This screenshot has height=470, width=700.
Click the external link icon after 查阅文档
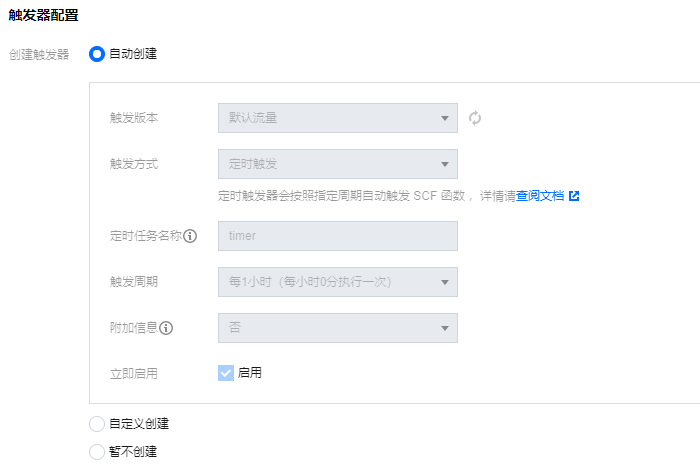click(x=574, y=195)
